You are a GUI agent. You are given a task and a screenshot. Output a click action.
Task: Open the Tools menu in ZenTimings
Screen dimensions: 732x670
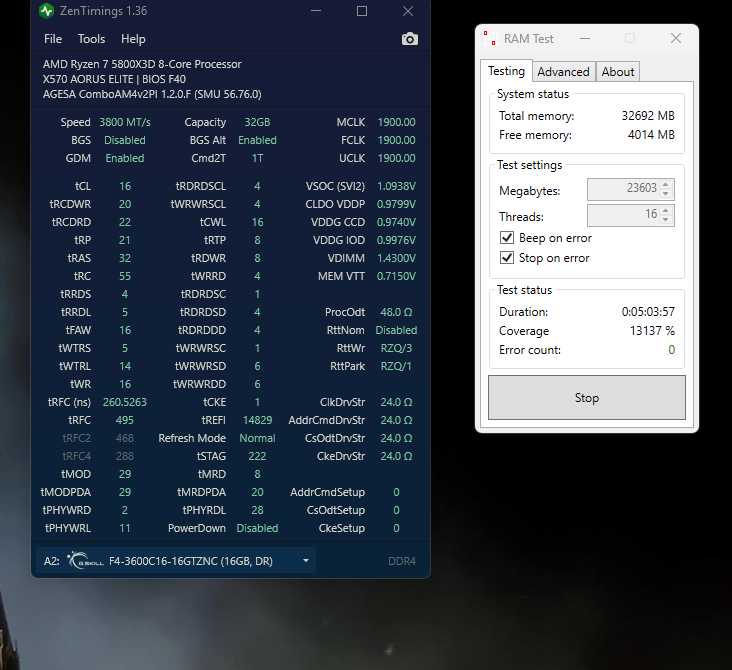(x=91, y=39)
